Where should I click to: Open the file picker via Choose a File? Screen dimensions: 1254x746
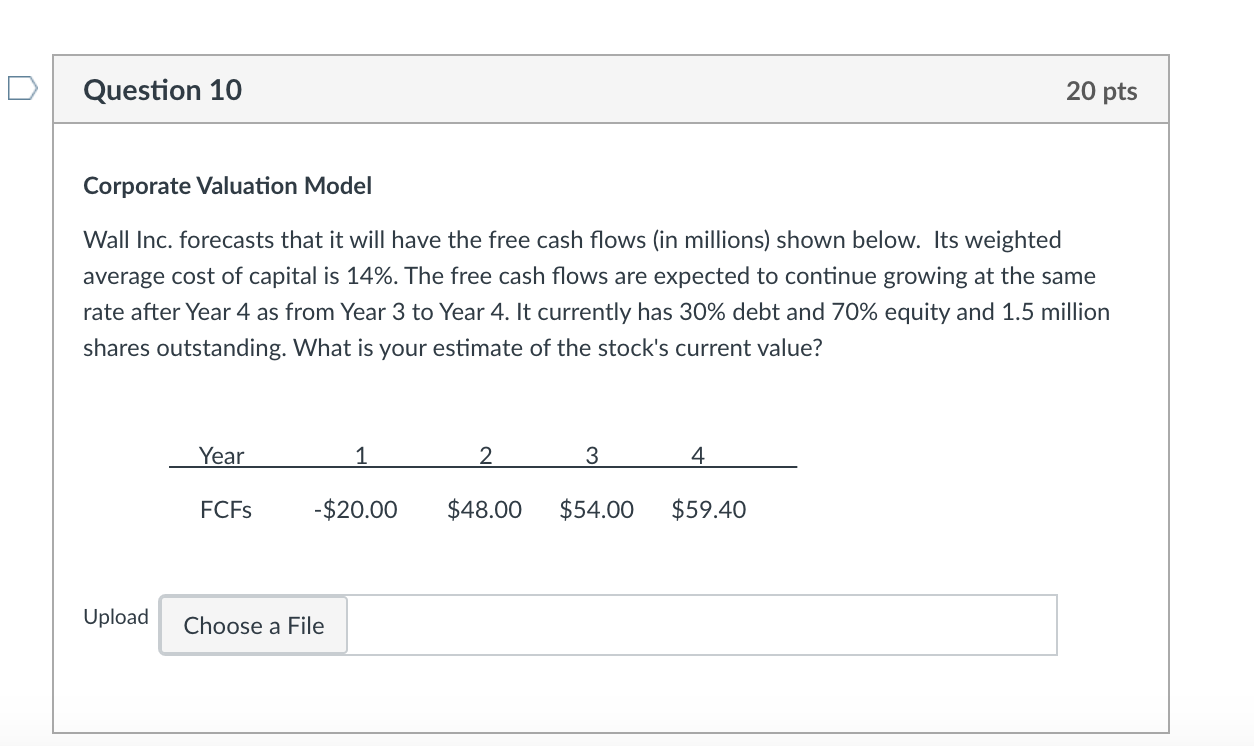click(x=252, y=625)
